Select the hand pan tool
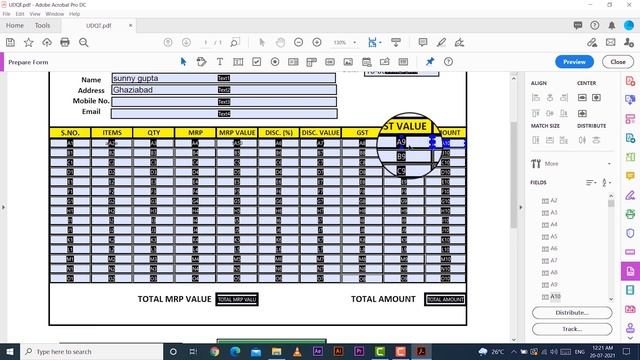Screen dimensions: 640x360 280,42
